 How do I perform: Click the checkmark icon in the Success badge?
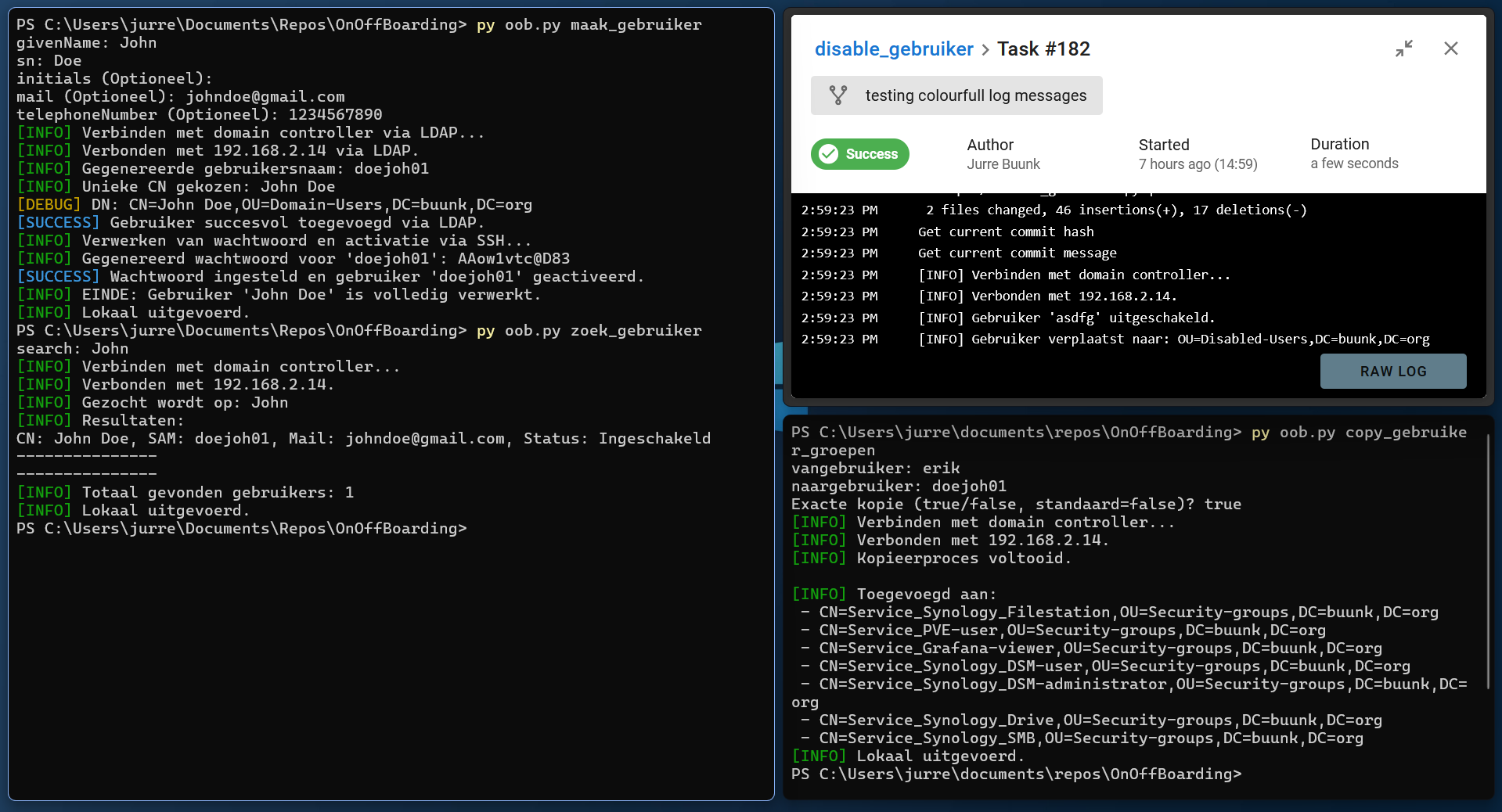pos(828,154)
